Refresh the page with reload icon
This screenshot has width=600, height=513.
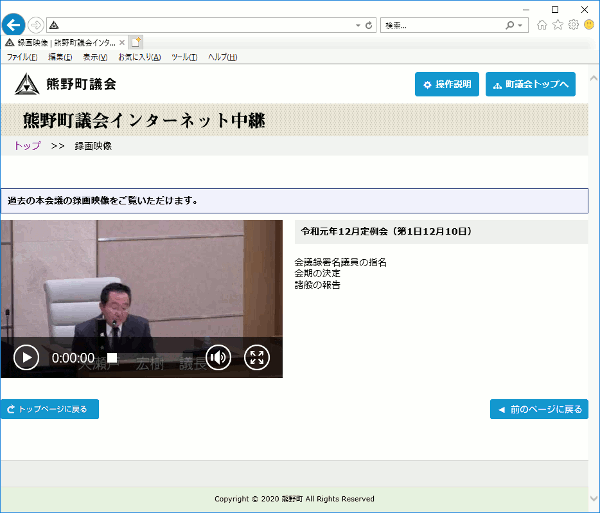(369, 25)
